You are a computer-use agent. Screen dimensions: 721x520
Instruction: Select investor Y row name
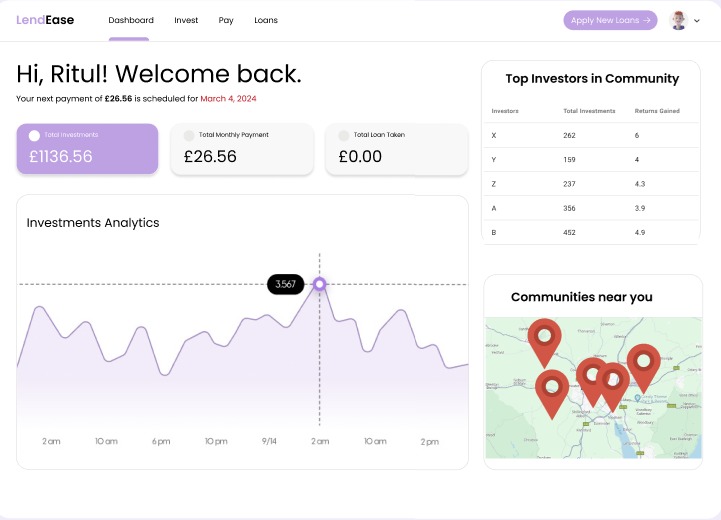494,160
